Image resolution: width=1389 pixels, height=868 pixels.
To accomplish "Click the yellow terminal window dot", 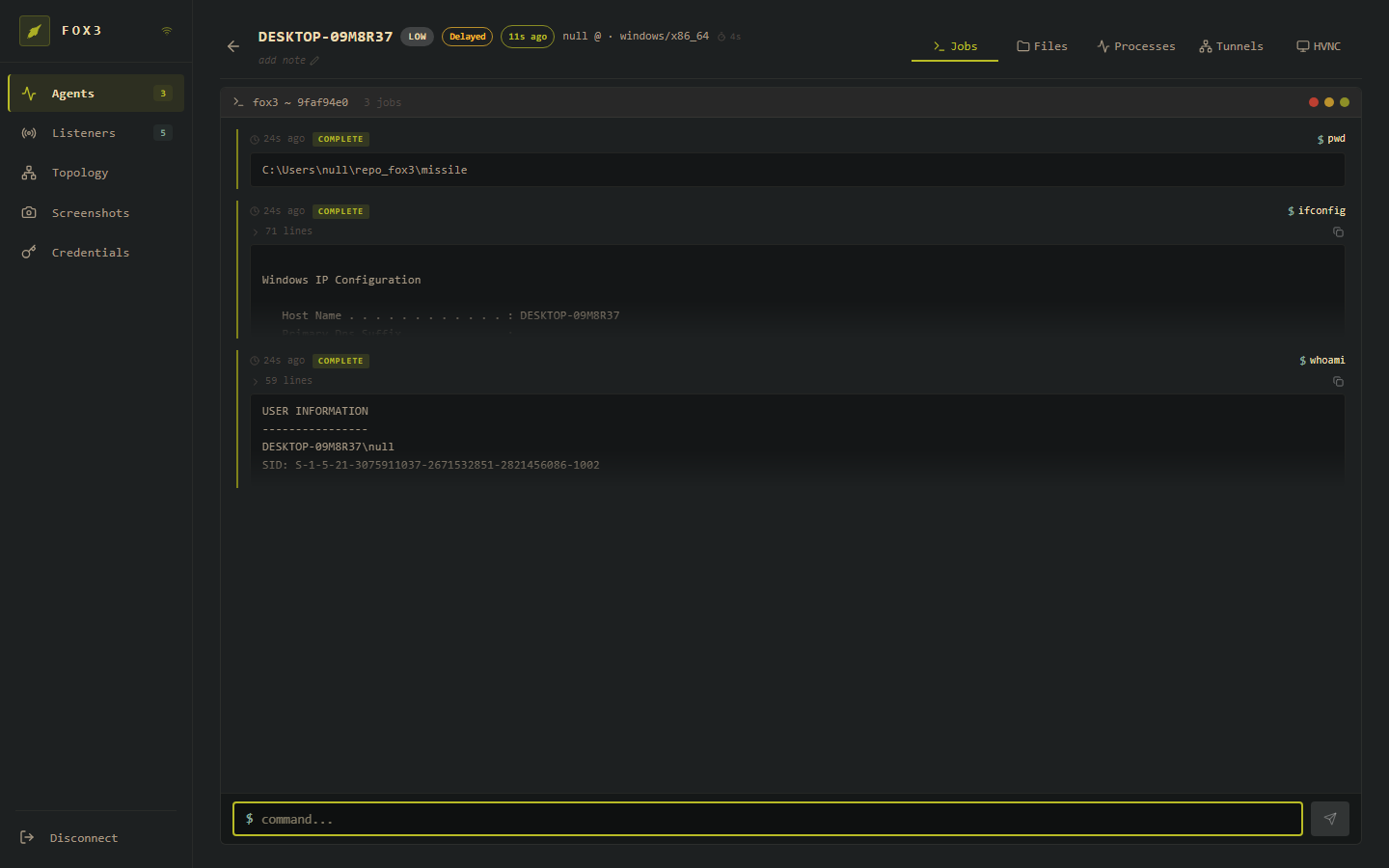I will click(1329, 102).
